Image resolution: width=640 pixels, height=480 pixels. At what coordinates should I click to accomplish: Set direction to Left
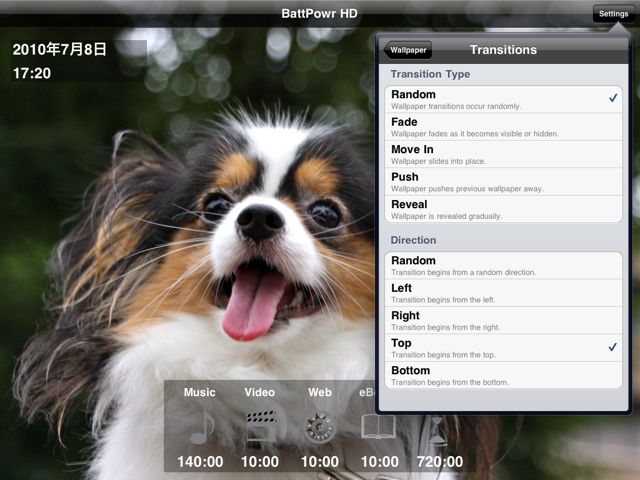point(503,293)
